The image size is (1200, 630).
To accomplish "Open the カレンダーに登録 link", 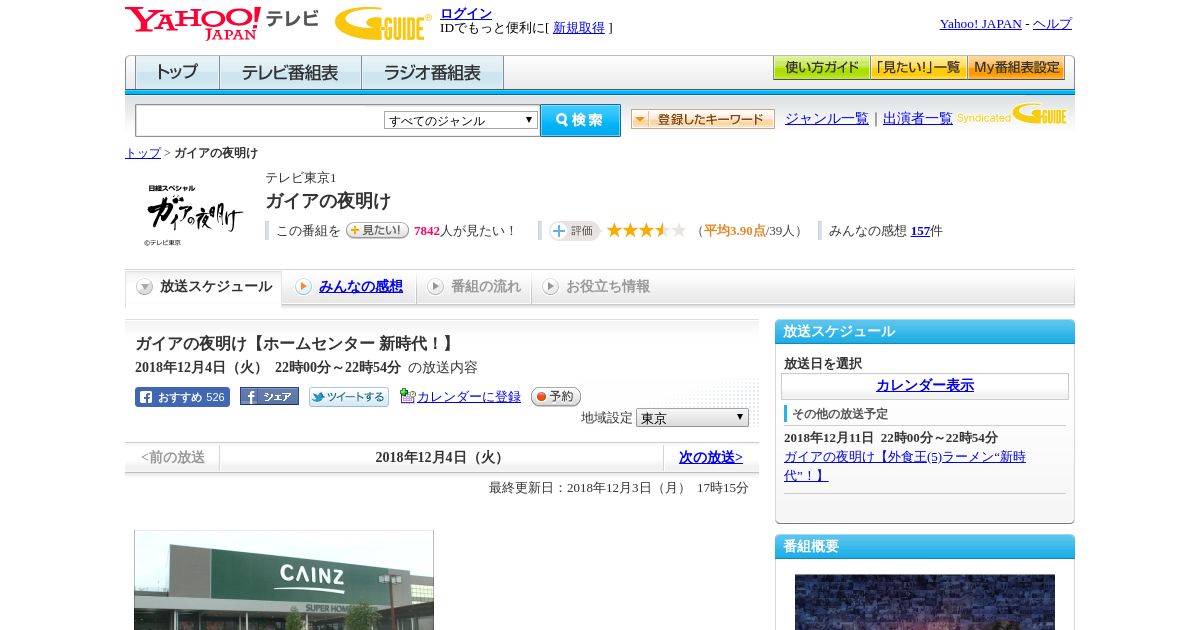I will pos(469,397).
